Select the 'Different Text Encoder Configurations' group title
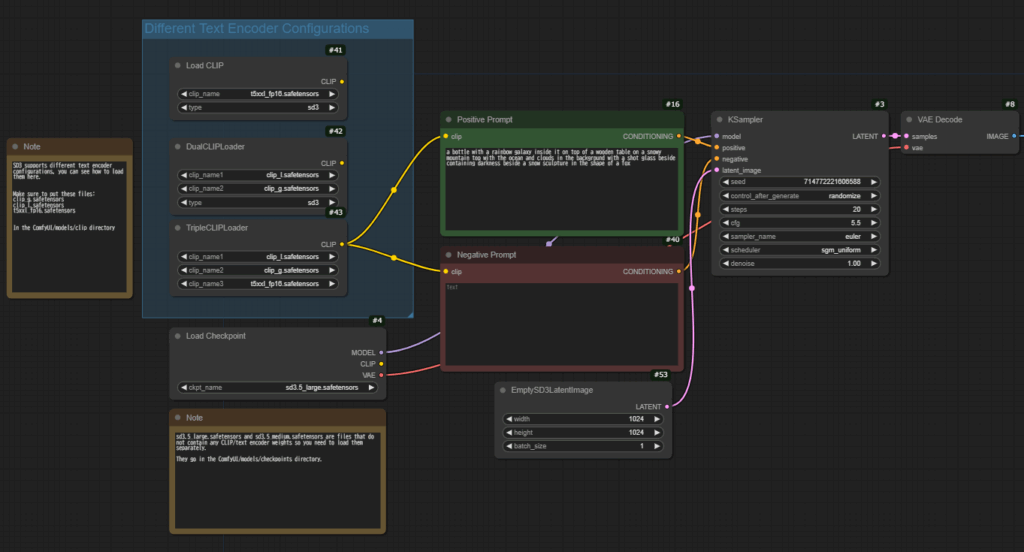The image size is (1024, 552). pos(257,29)
